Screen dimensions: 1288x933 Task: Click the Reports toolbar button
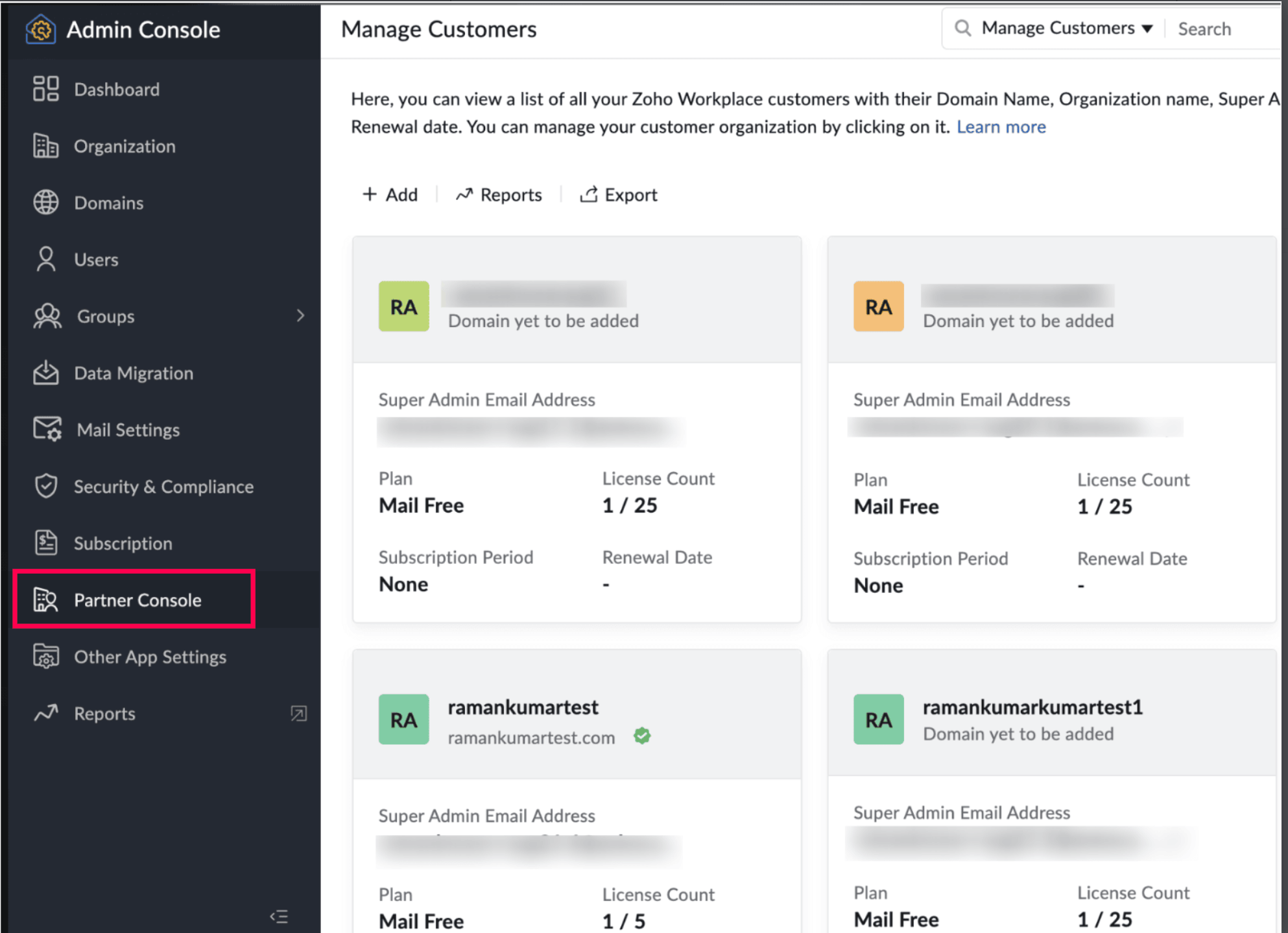coord(498,194)
